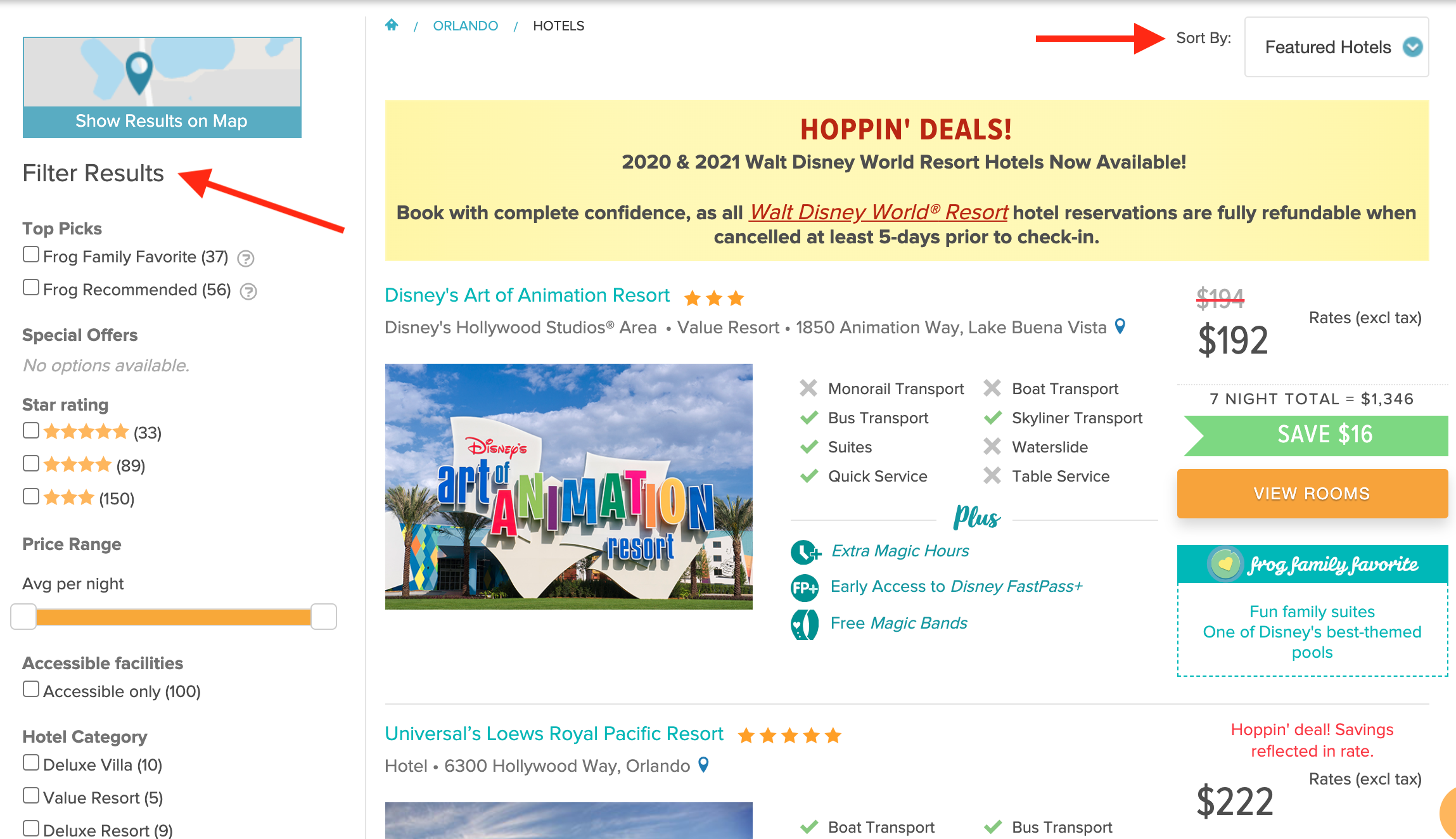The width and height of the screenshot is (1456, 839).
Task: Click the Art of Animation resort photo
Action: click(x=569, y=487)
